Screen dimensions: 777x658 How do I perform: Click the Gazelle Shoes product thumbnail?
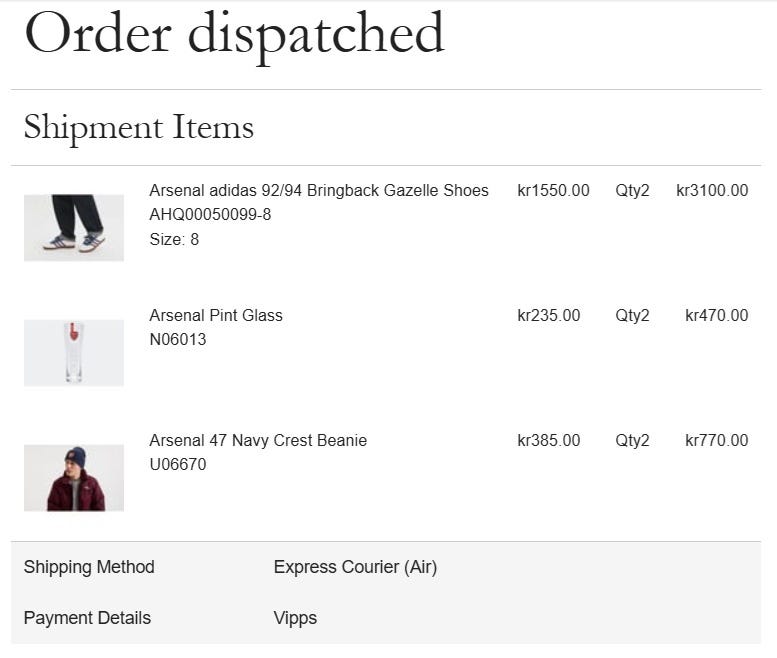[74, 228]
